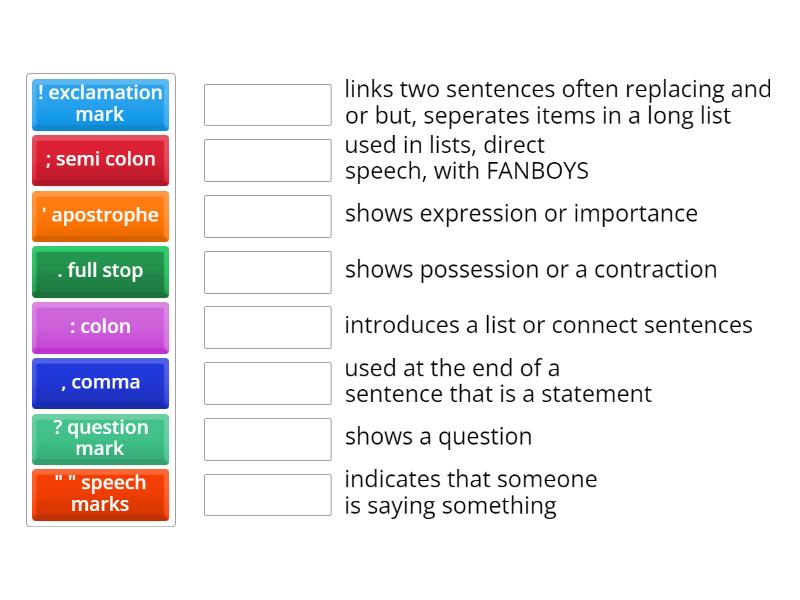Click 'indicates that someone is saying something' text
This screenshot has width=800, height=600.
470,492
